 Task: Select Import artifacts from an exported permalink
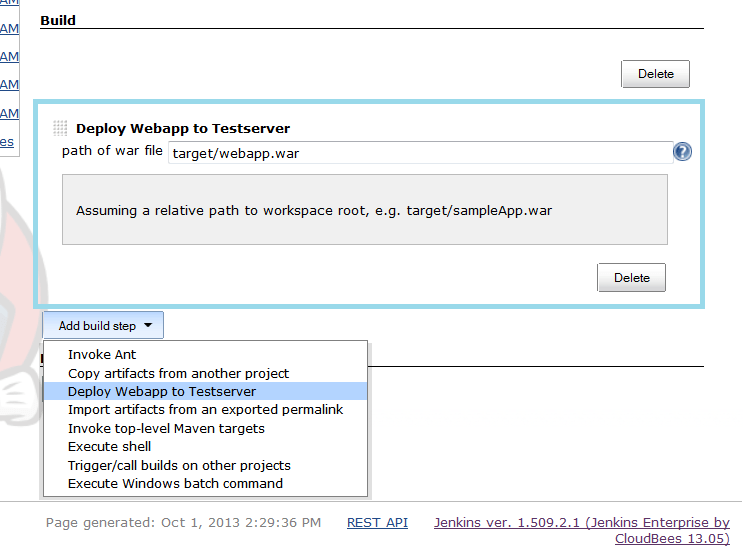(x=205, y=410)
